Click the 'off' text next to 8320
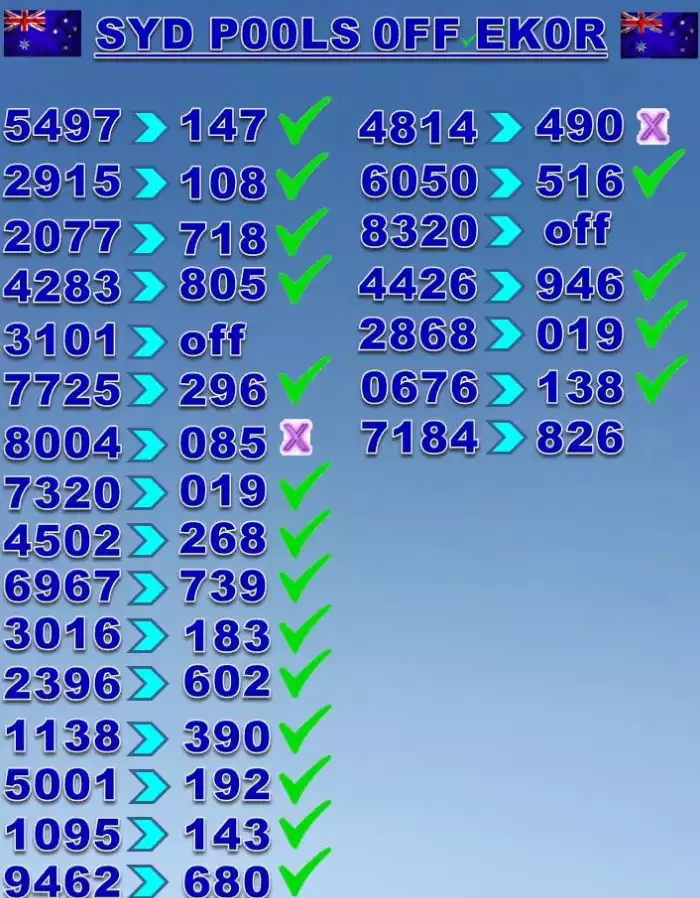 [x=577, y=229]
